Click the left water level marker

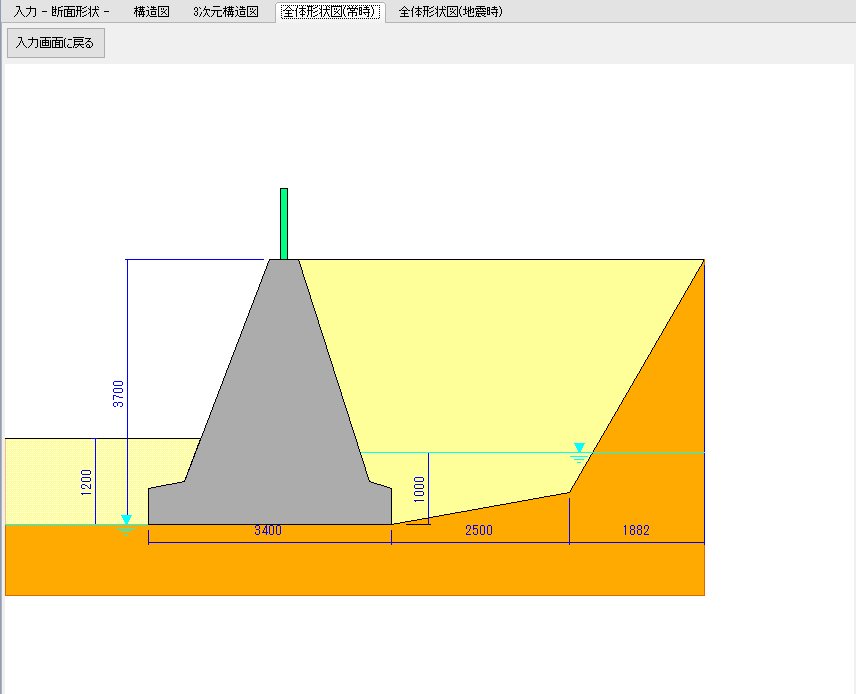coord(126,524)
